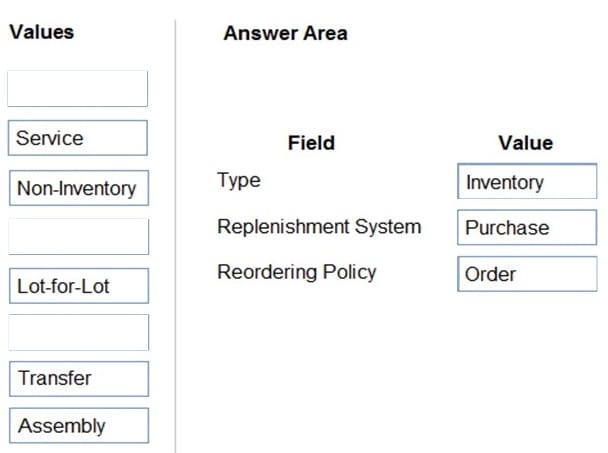
Task: Click the empty box below Non-Inventory
Action: click(77, 236)
